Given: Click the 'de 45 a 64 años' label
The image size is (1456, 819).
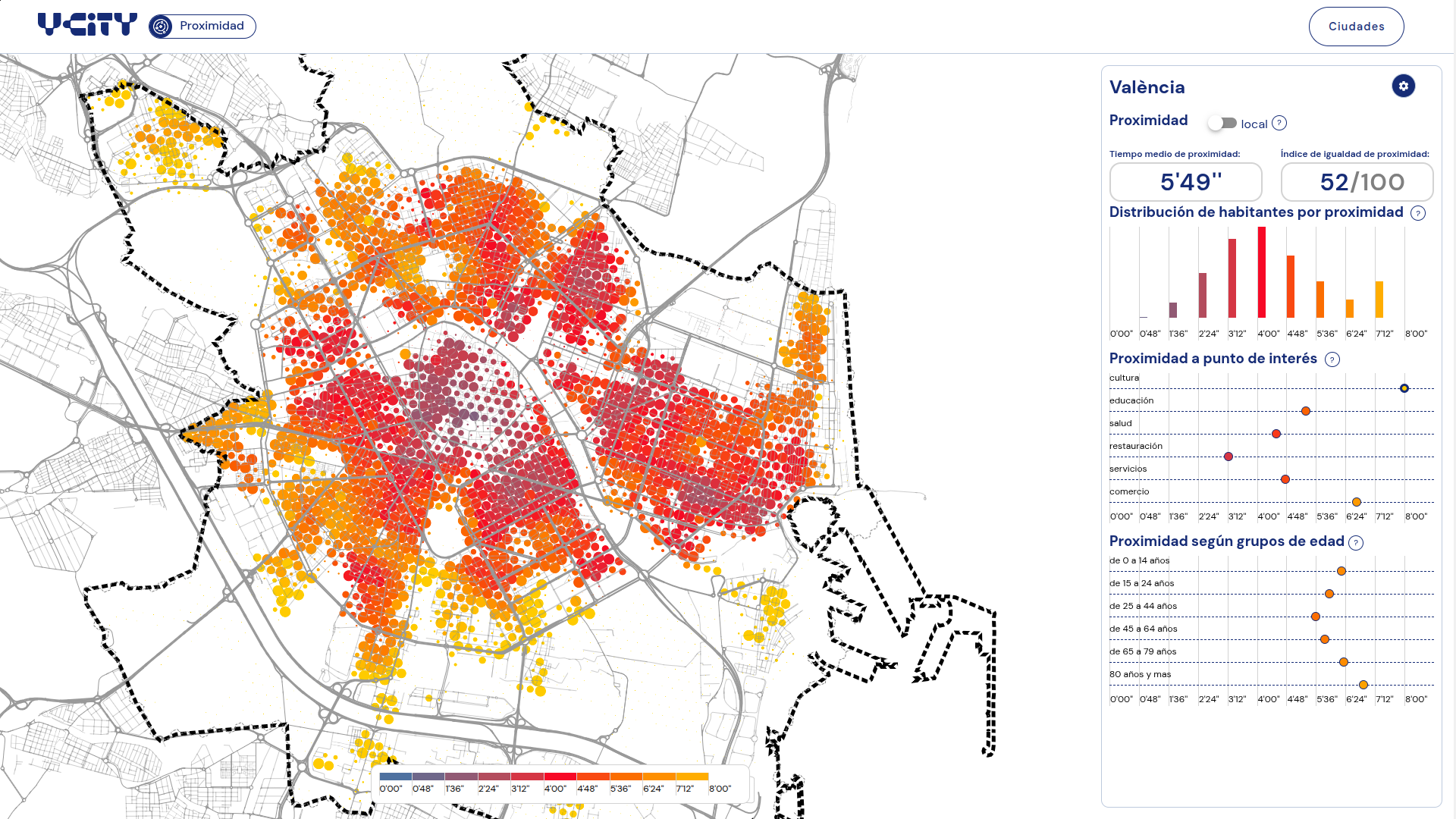Looking at the screenshot, I should 1144,629.
